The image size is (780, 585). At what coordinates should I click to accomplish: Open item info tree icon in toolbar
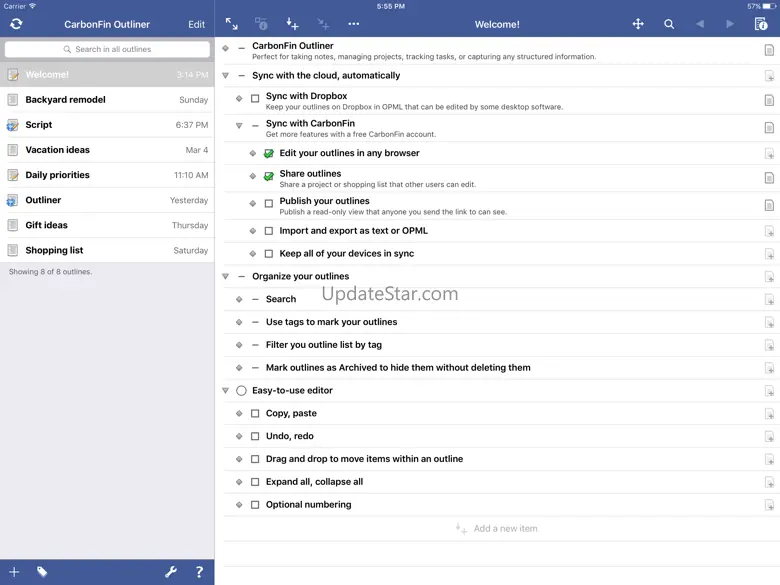coord(261,23)
